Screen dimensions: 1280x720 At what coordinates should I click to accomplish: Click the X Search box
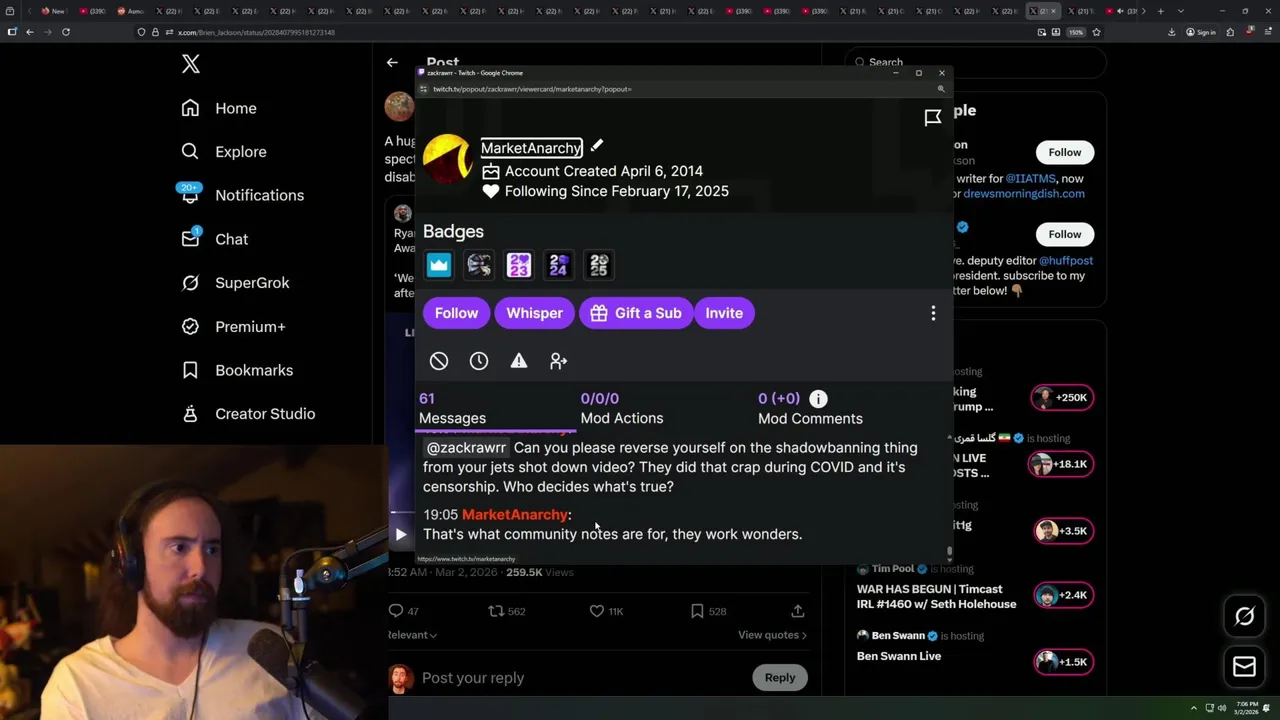975,62
